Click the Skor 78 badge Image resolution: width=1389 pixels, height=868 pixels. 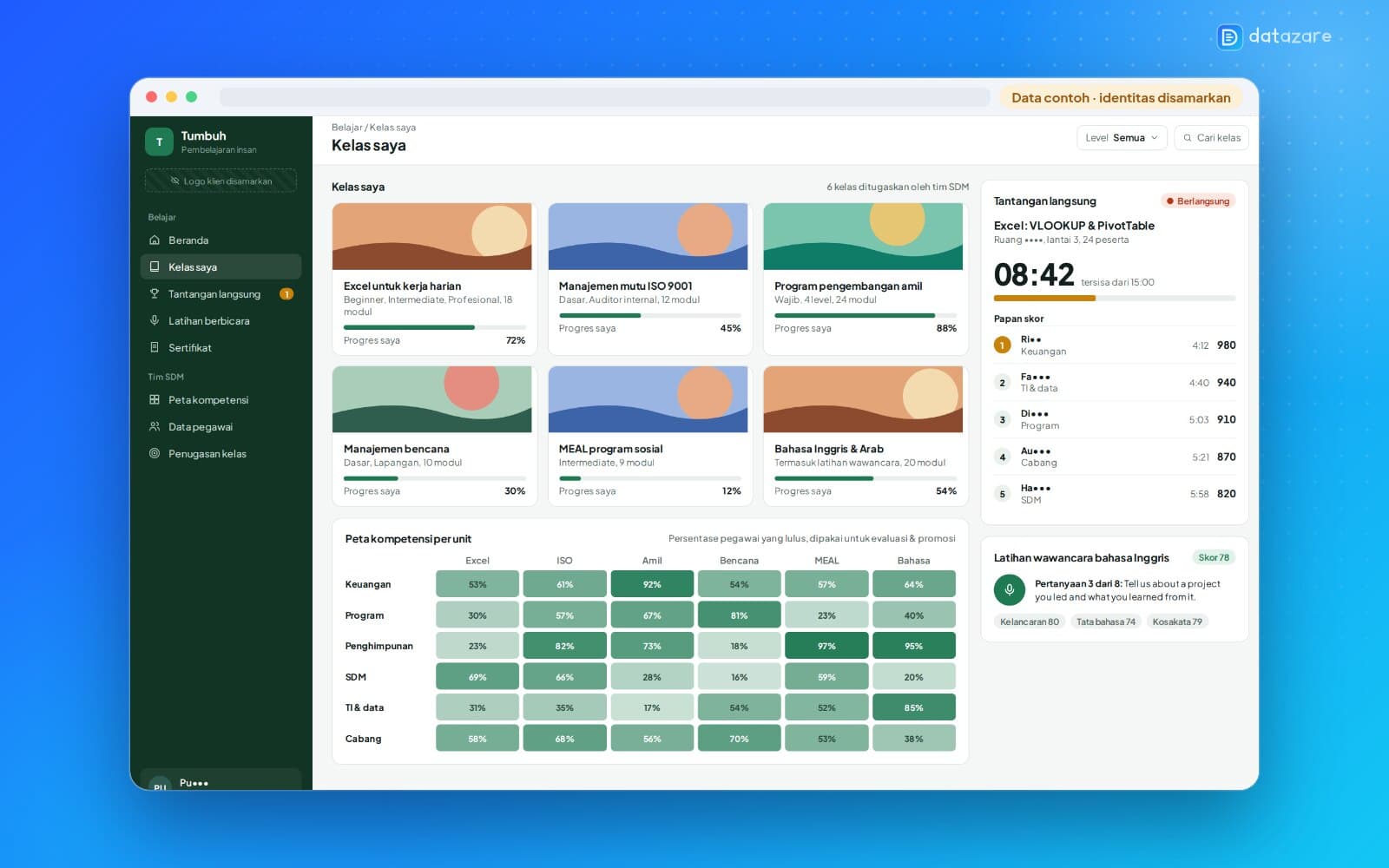1214,558
